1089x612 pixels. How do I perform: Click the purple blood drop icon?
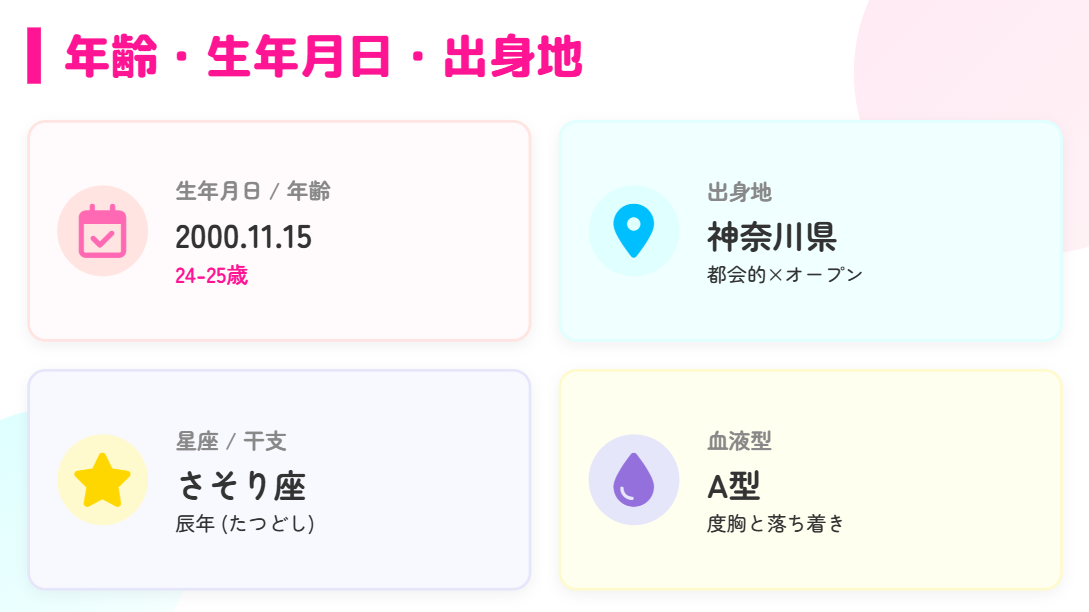634,481
